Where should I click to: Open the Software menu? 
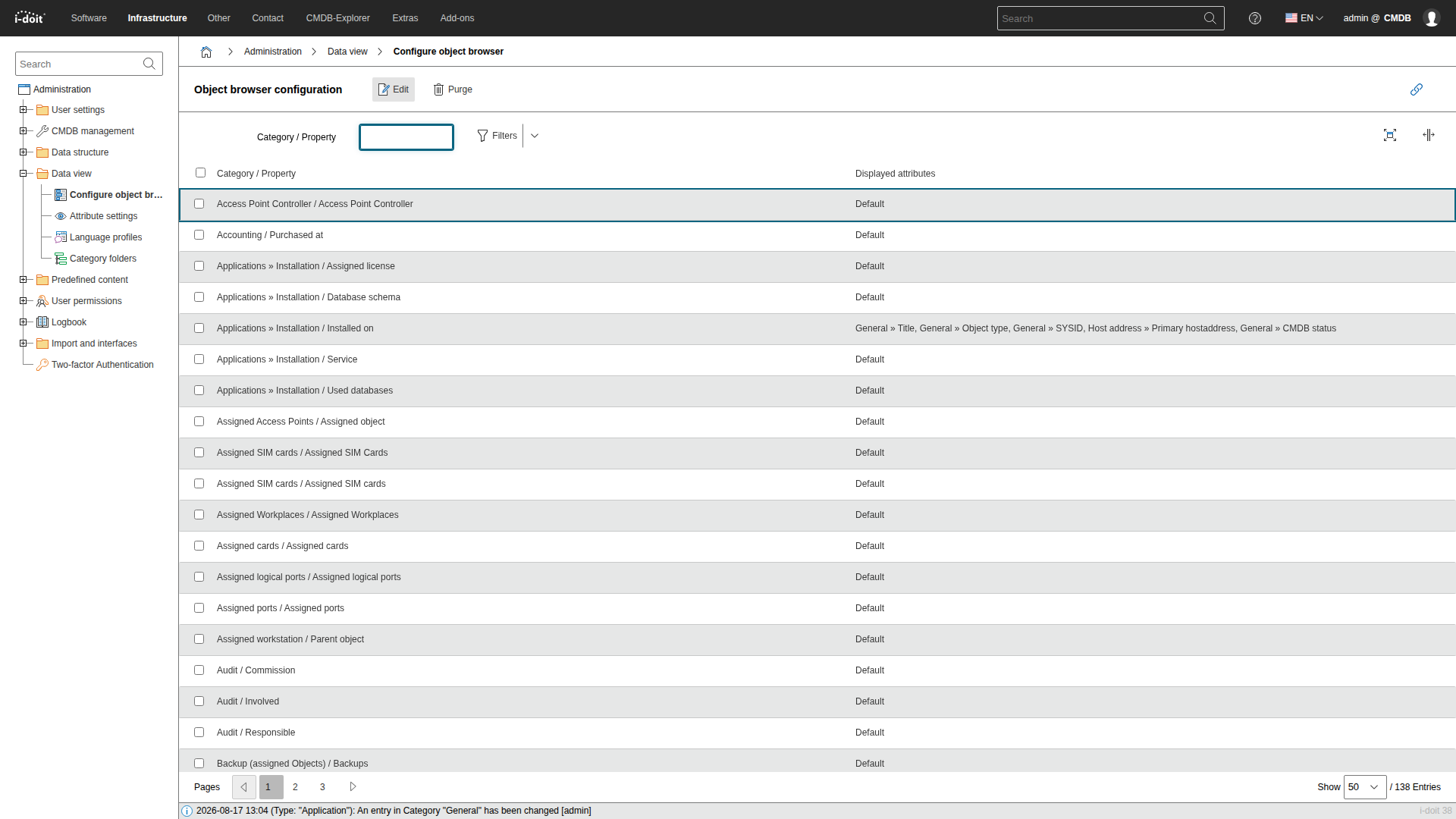pos(89,18)
